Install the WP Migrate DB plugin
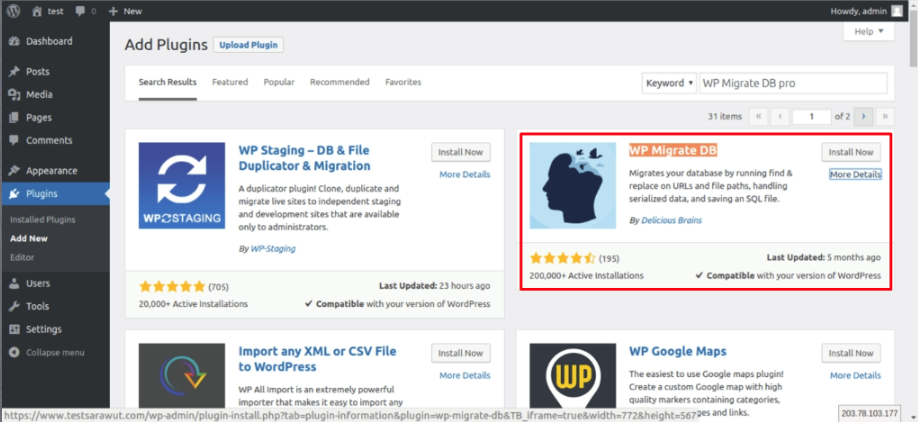 [851, 152]
